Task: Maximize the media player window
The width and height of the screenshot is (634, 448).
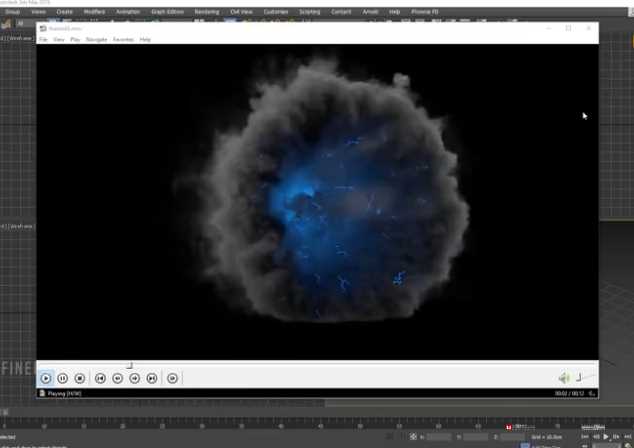Action: [x=568, y=28]
